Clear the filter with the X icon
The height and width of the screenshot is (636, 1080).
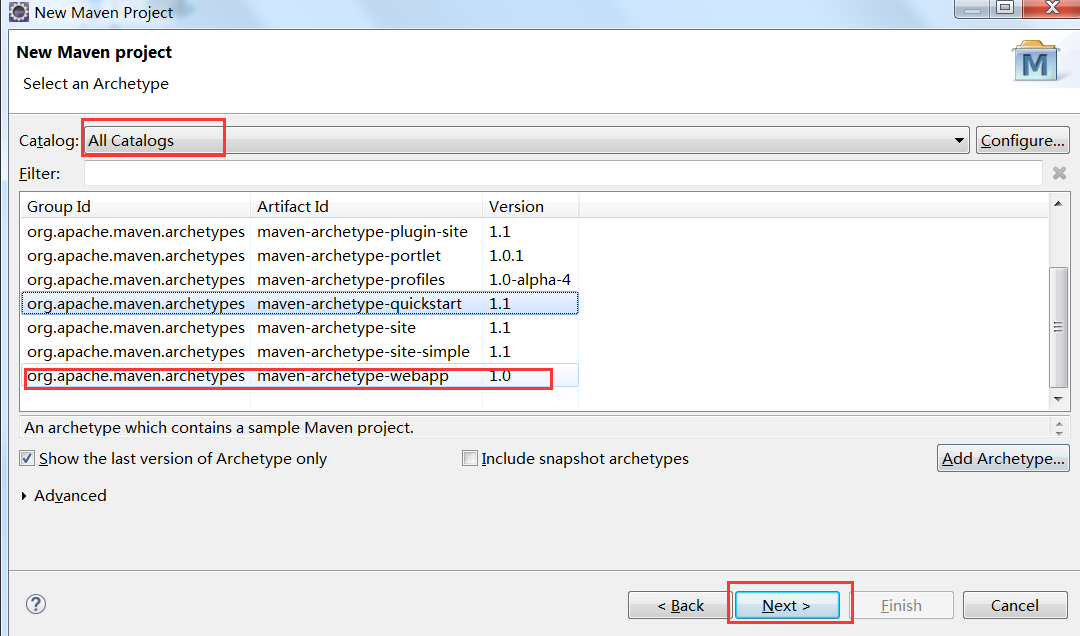click(1059, 173)
